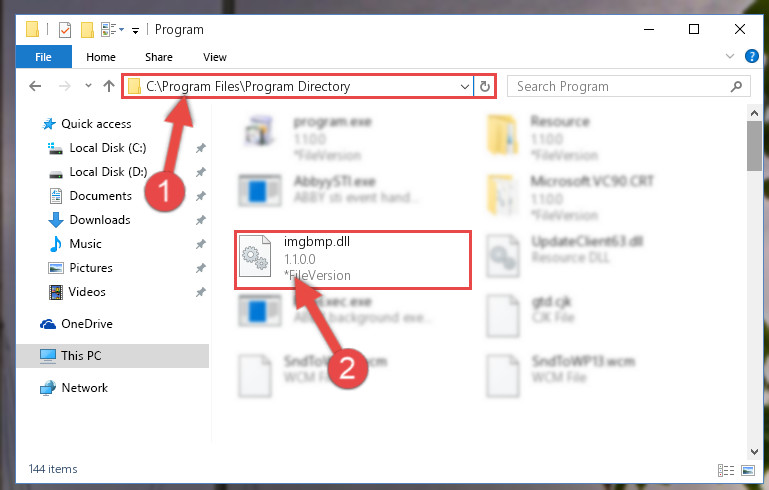
Task: Select the UpdateClient63.dll file
Action: (564, 255)
